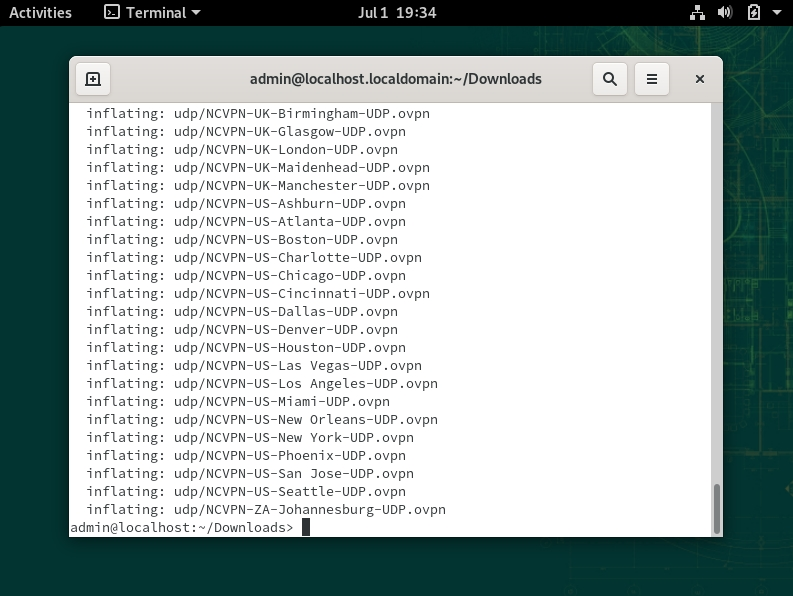
Task: Click the NCVPN-UK-Glasgow-UDP.ovpn line
Action: pos(246,132)
